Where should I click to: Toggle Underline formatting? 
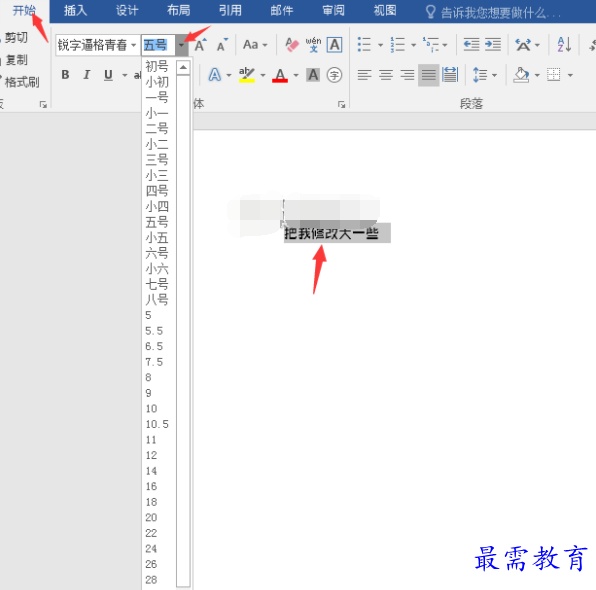pyautogui.click(x=108, y=75)
